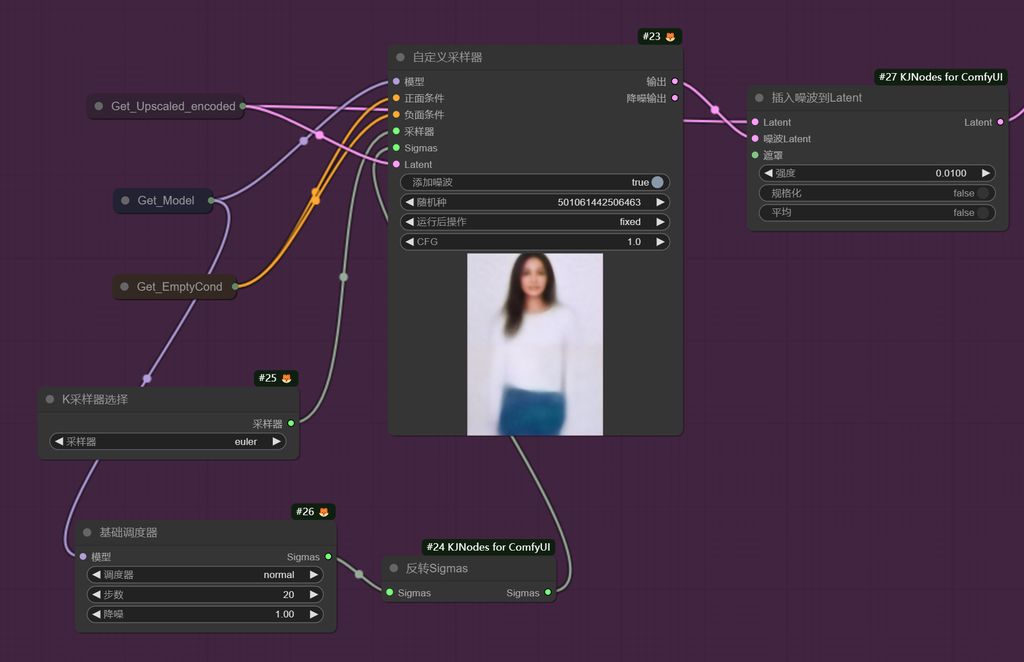Increase the 步数 value with right arrow
1024x662 pixels.
[x=313, y=594]
